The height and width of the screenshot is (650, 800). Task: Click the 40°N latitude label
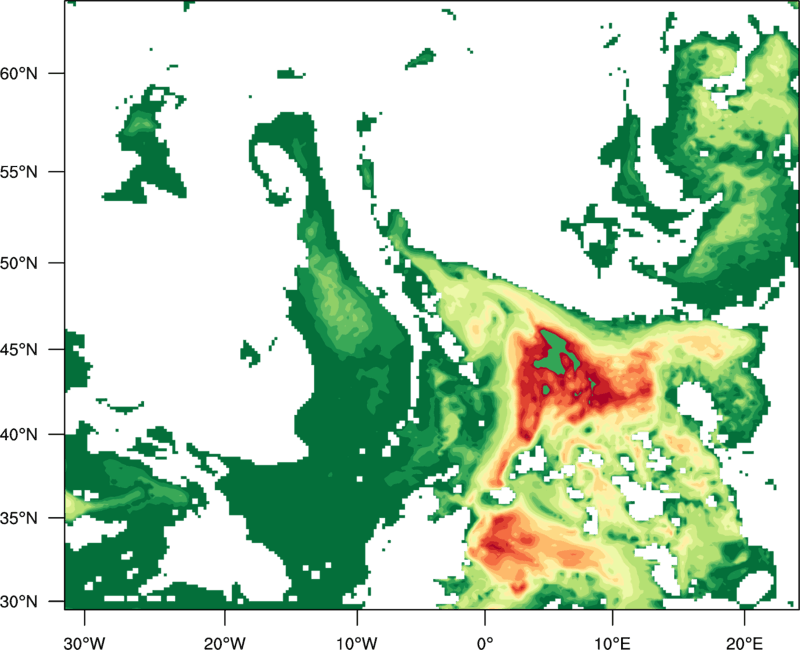point(19,435)
